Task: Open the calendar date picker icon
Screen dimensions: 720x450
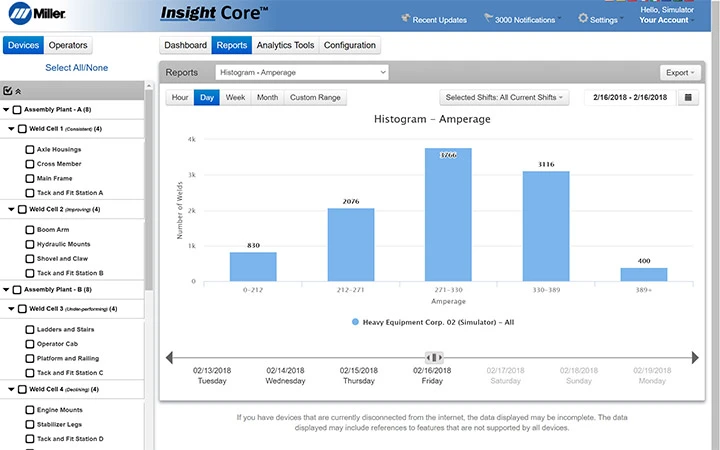Action: tap(688, 97)
